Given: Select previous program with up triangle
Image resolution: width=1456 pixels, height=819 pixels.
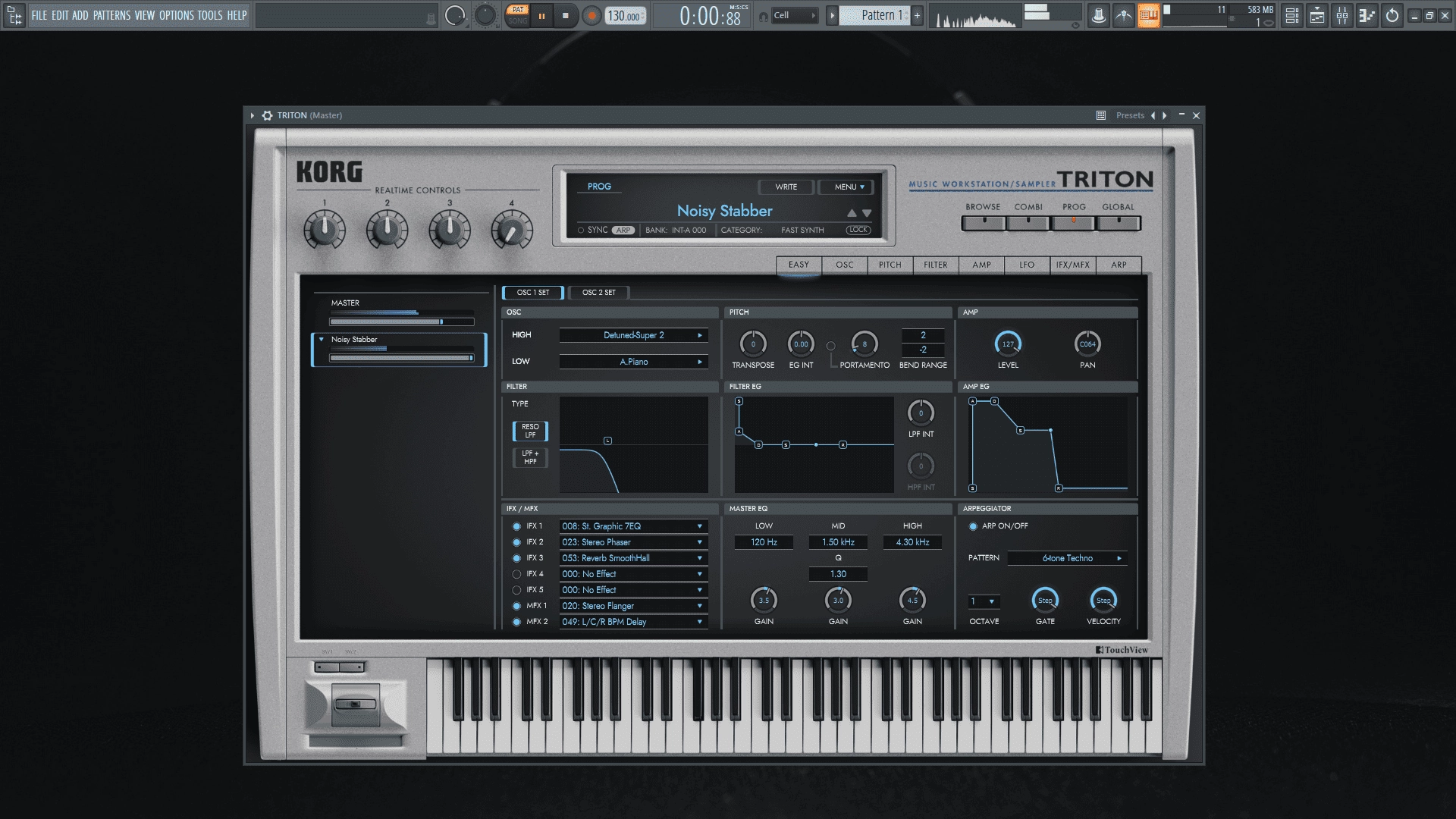Looking at the screenshot, I should tap(852, 213).
